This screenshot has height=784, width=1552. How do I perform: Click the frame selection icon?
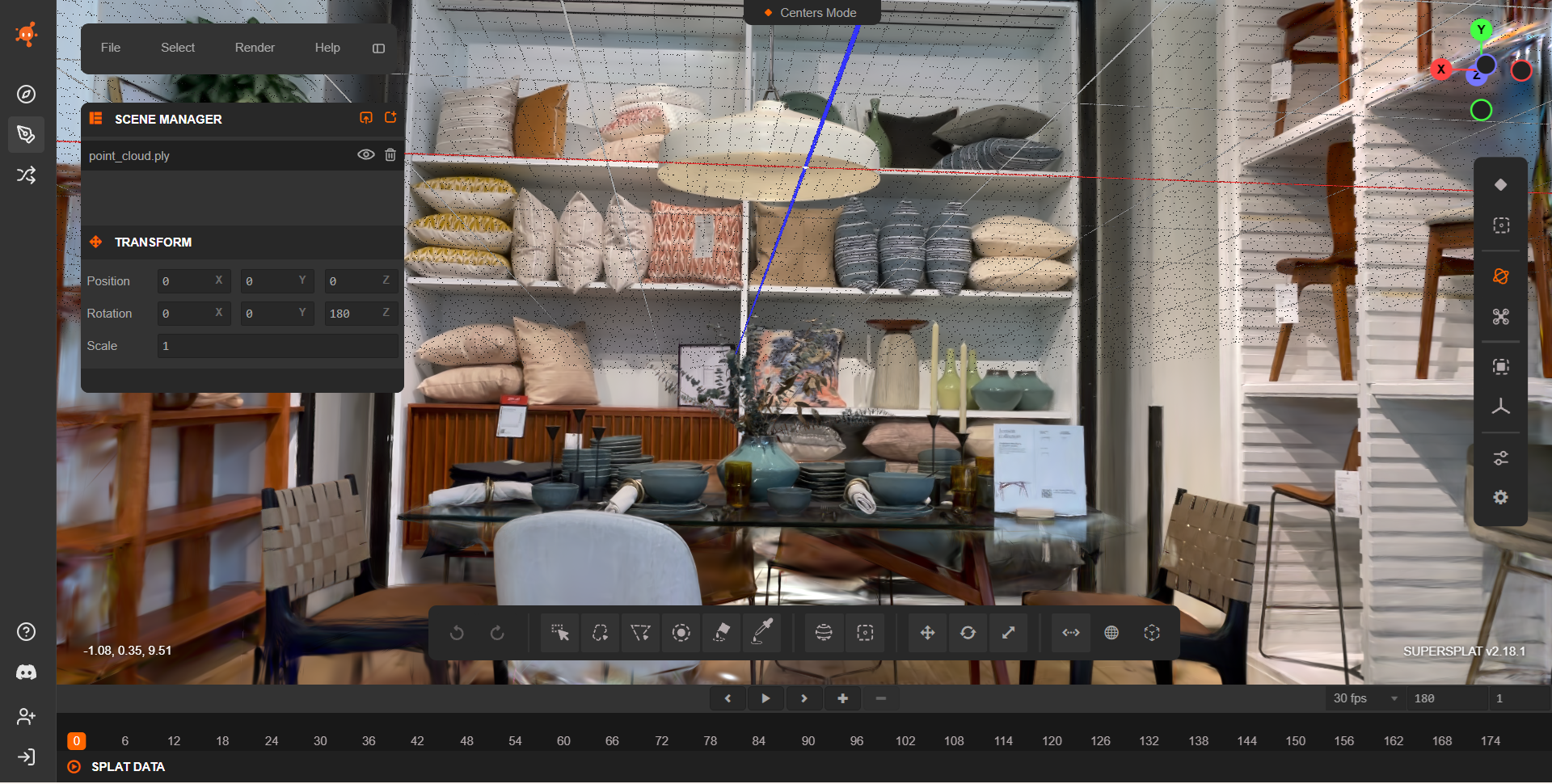coord(1500,367)
